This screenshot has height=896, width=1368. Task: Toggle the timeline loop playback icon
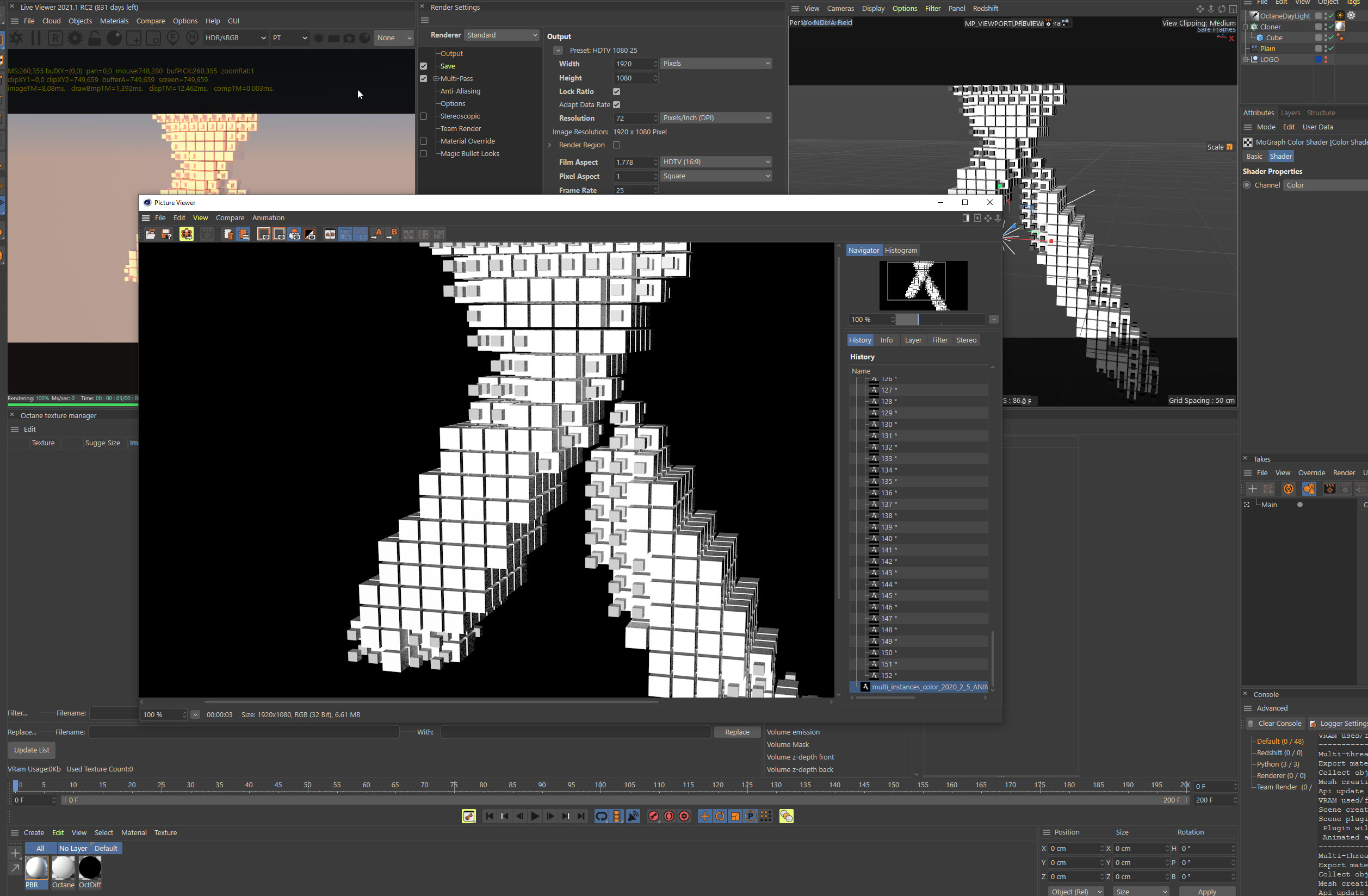point(601,816)
